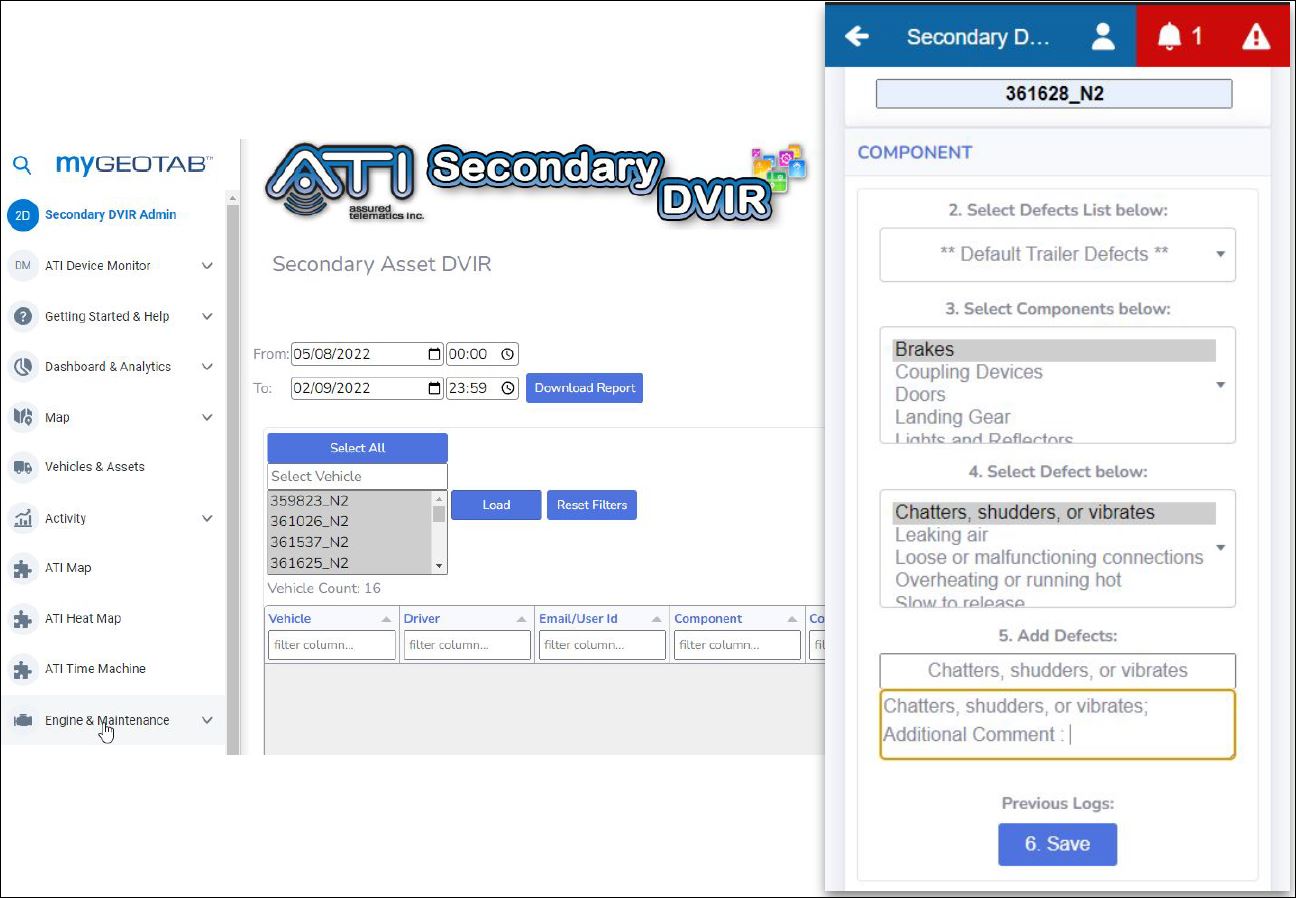Viewport: 1296px width, 898px height.
Task: Click the Additional Comment text area
Action: click(x=1057, y=724)
